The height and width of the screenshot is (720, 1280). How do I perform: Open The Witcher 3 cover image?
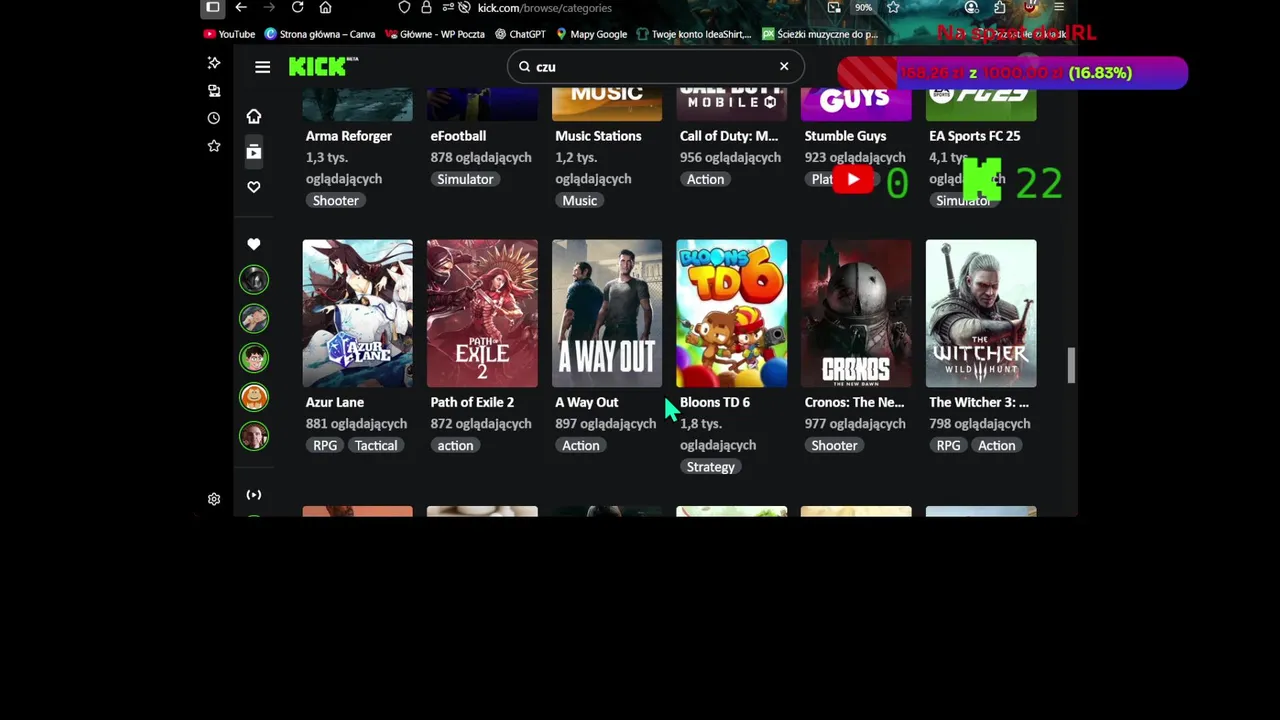pos(981,313)
